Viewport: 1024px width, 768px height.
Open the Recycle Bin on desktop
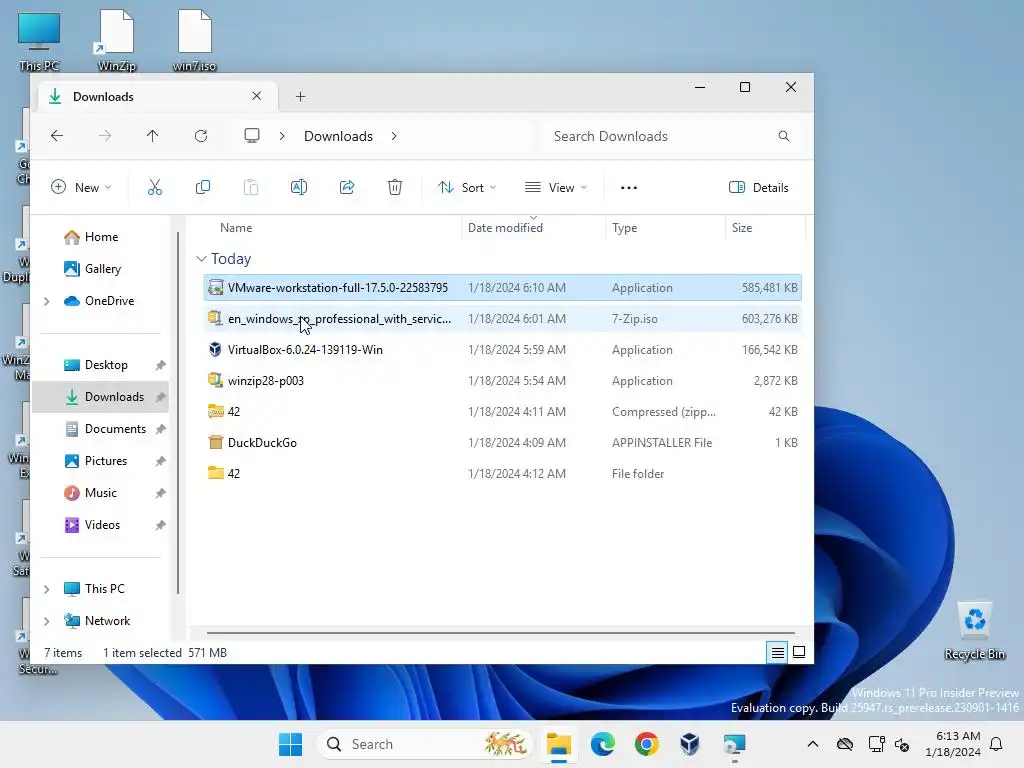pos(974,632)
